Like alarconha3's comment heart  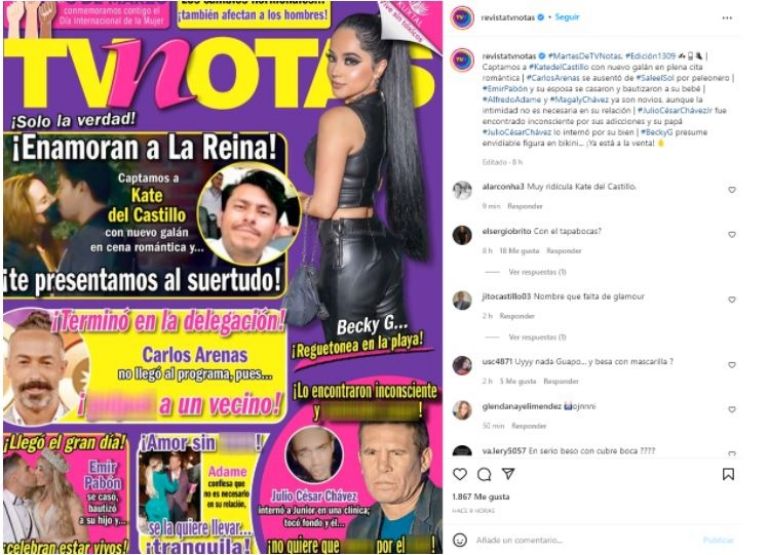(x=732, y=190)
